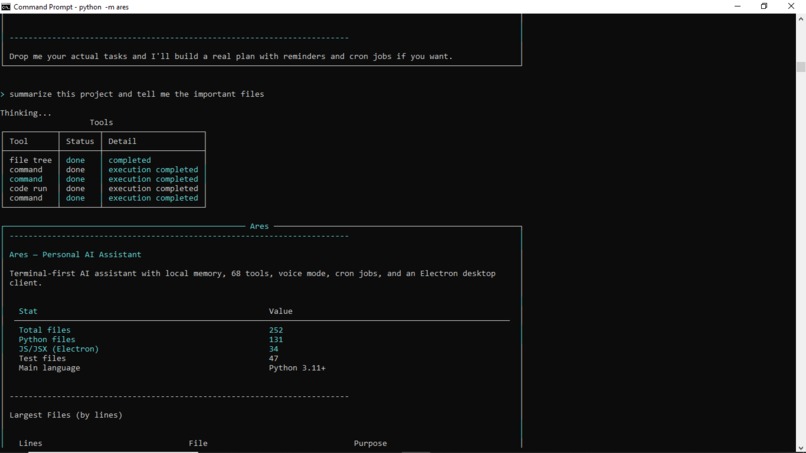
Task: Click the 'Detail' column header
Action: coord(122,141)
